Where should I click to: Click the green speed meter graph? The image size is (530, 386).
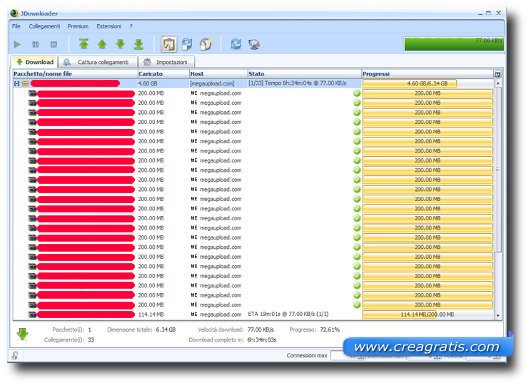454,44
